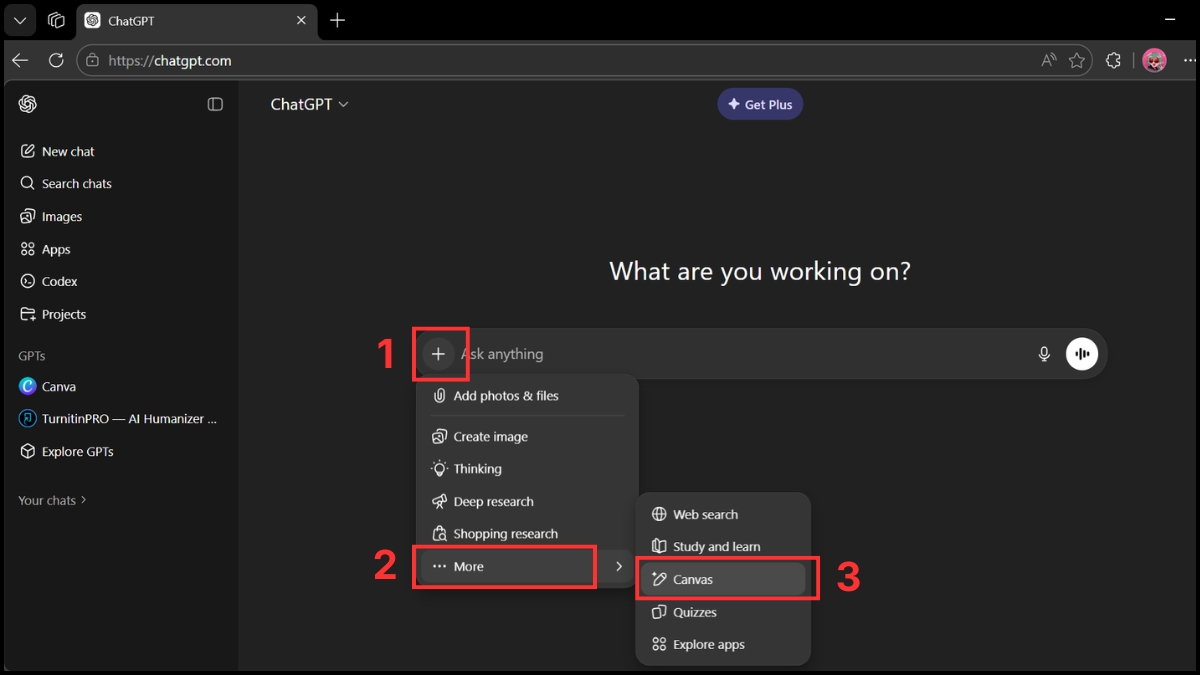1200x675 pixels.
Task: Select the microphone icon in the input bar
Action: (1044, 353)
